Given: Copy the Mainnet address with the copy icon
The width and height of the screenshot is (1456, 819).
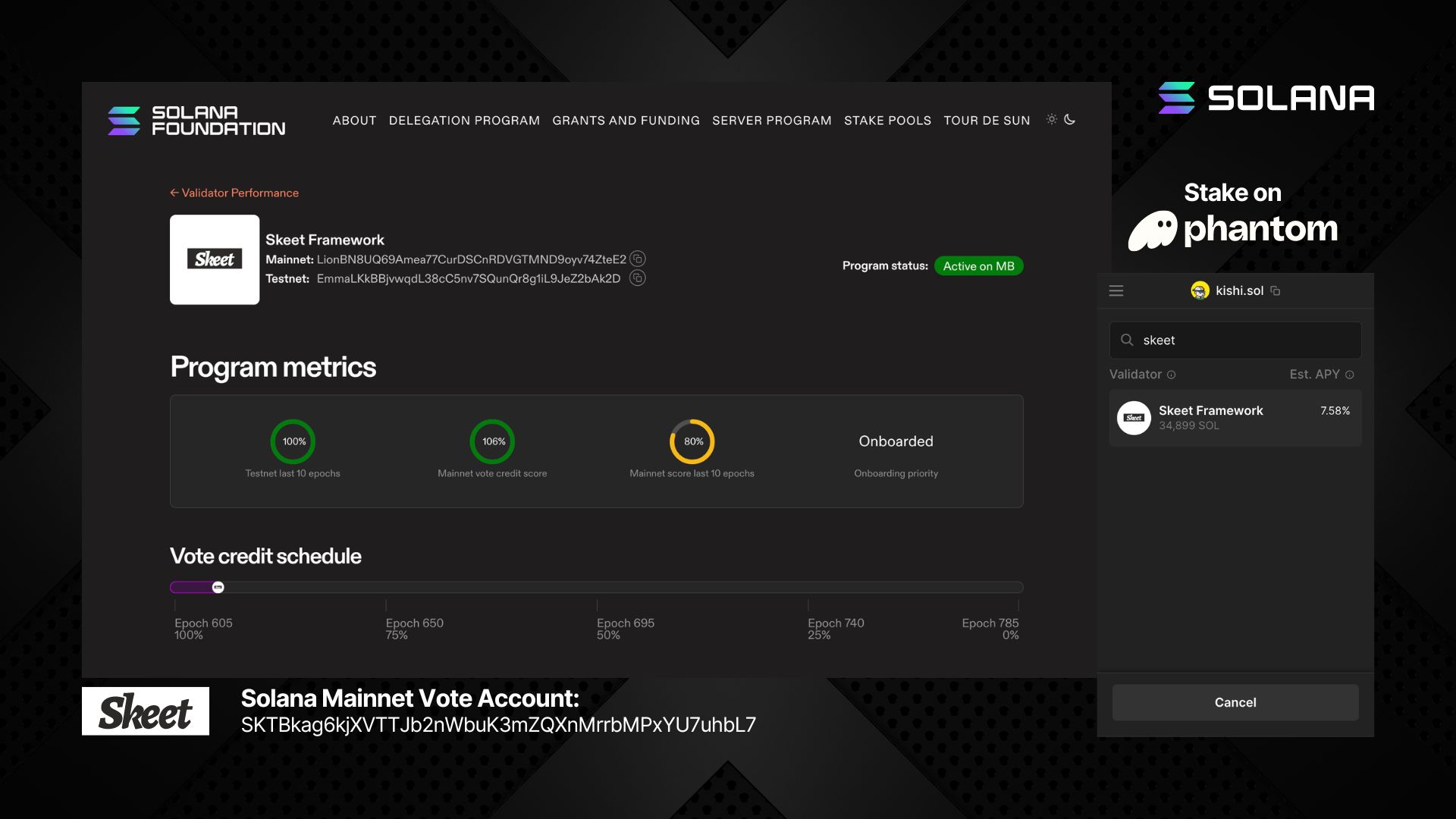Looking at the screenshot, I should pyautogui.click(x=638, y=259).
